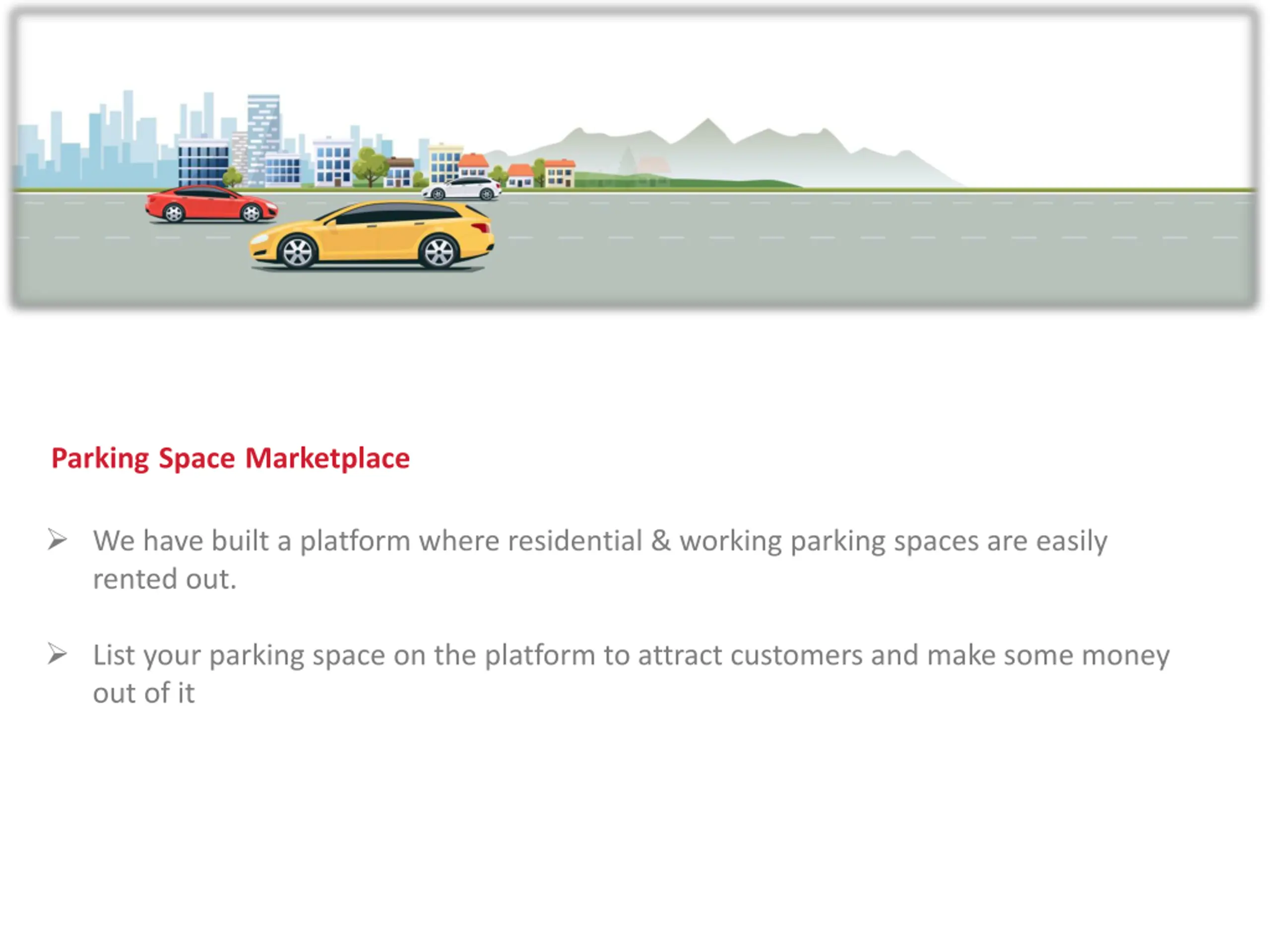
Task: Click the arrow bullet before "We have built"
Action: (58, 539)
